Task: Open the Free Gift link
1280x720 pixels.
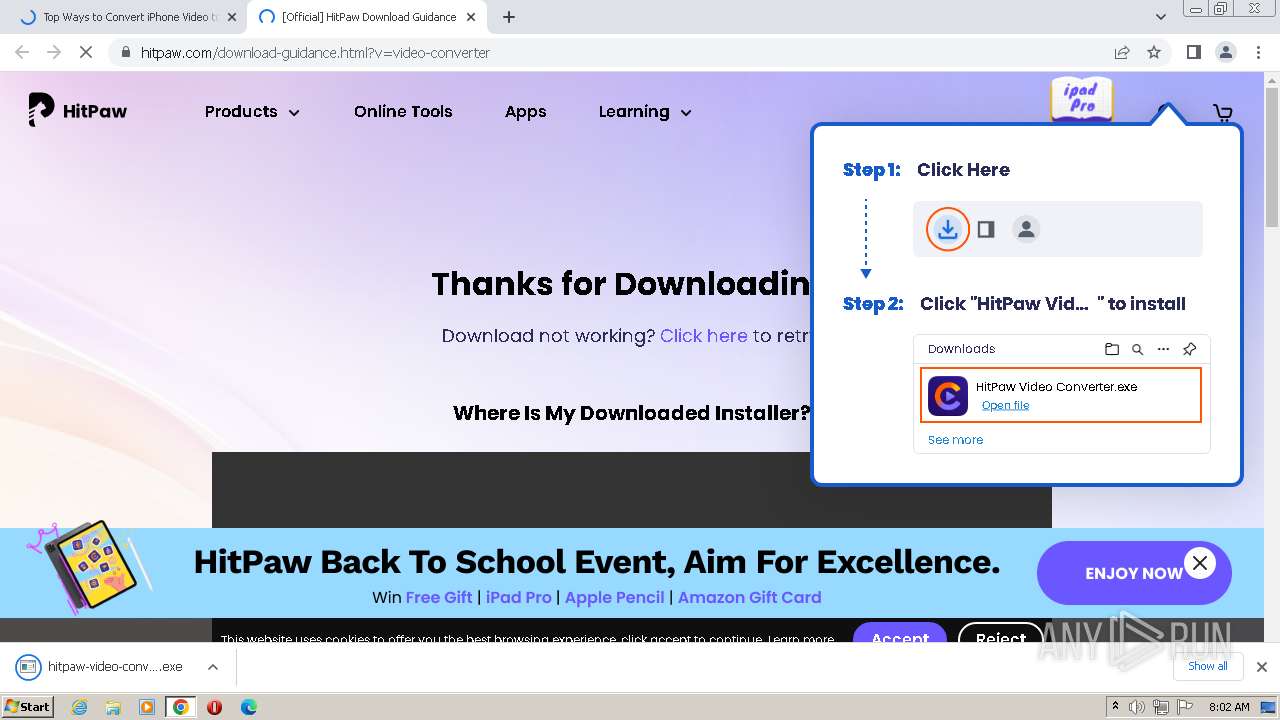Action: coord(438,597)
